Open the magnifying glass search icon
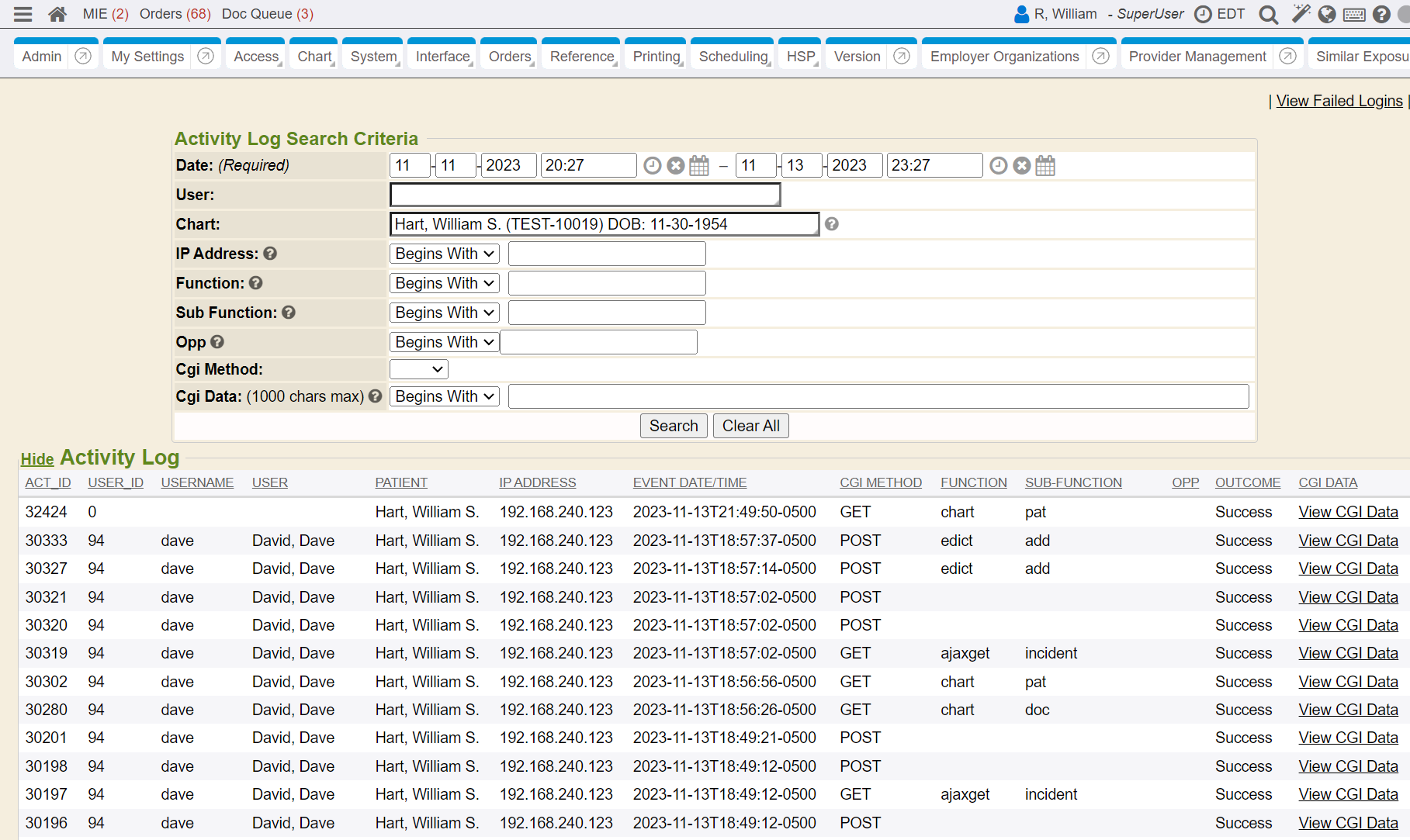The image size is (1410, 840). point(1268,14)
